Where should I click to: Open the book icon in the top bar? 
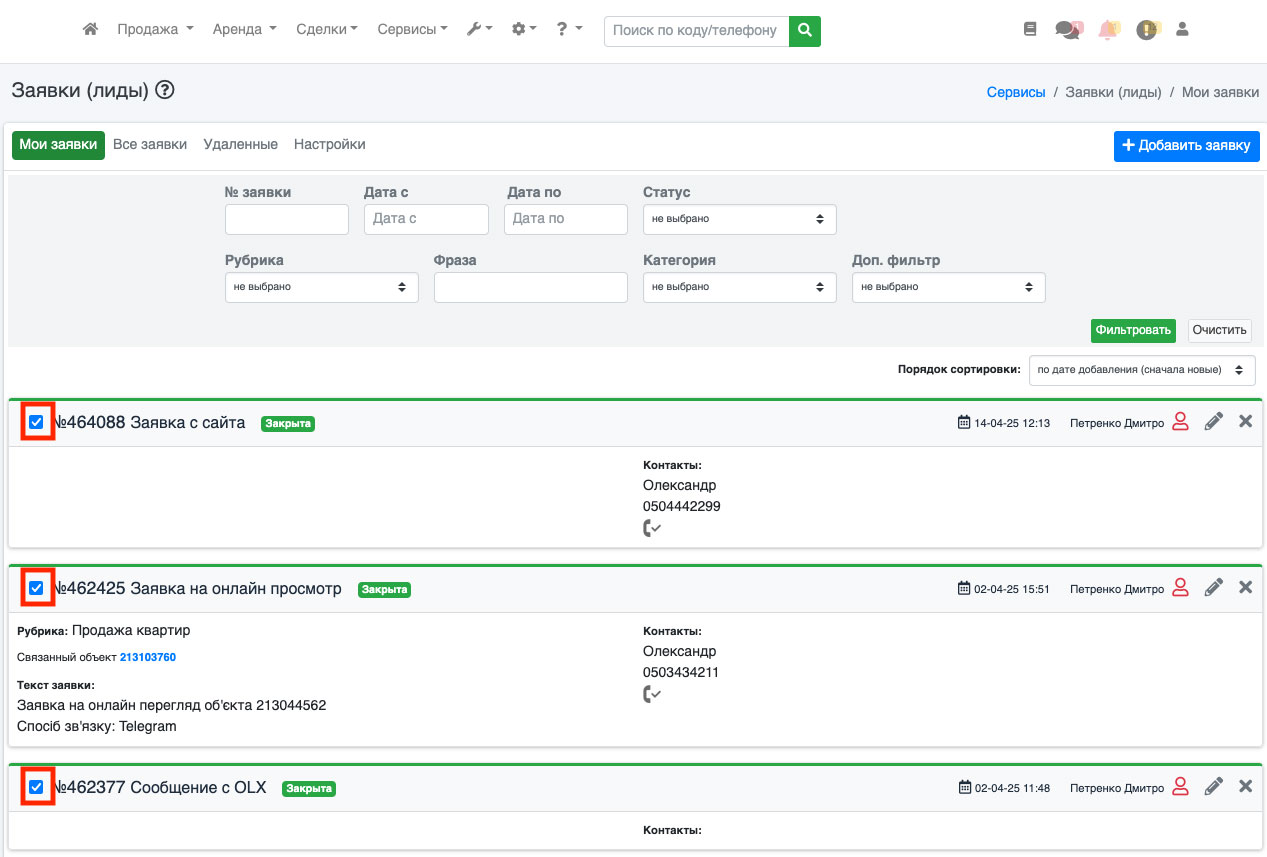tap(1030, 30)
